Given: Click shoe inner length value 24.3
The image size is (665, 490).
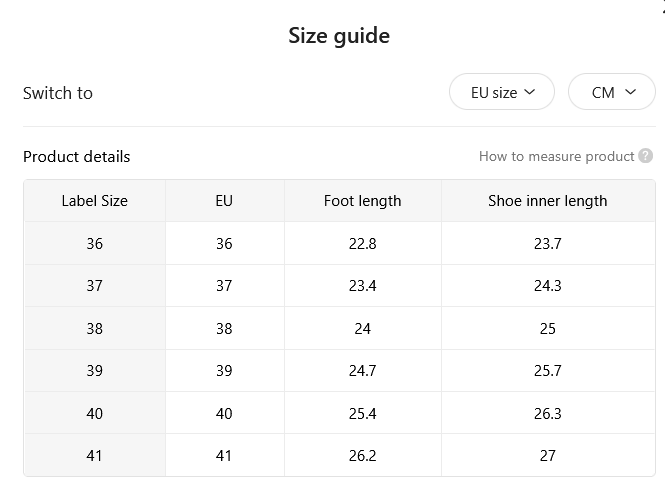Looking at the screenshot, I should click(x=548, y=286).
